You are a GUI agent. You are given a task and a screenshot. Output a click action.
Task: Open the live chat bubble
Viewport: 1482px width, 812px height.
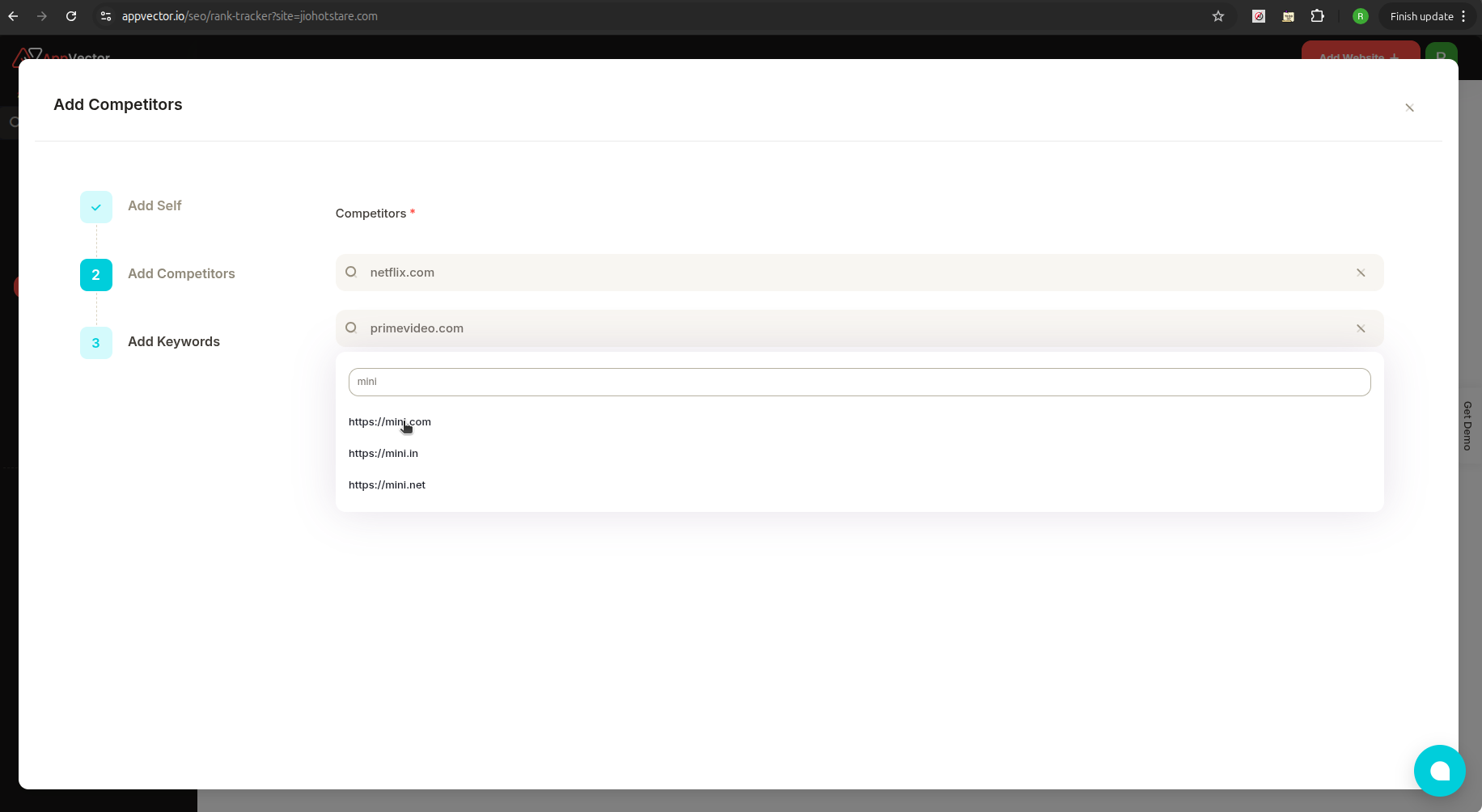coord(1439,771)
